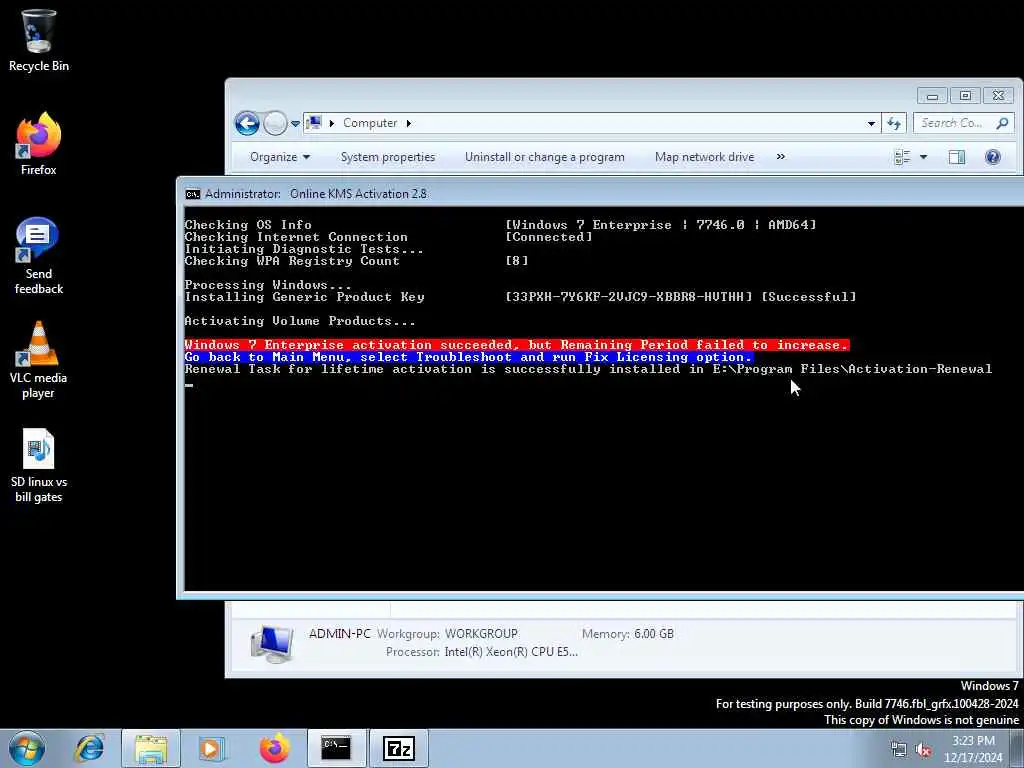Open Explorer help button
The image size is (1024, 768).
pos(993,157)
